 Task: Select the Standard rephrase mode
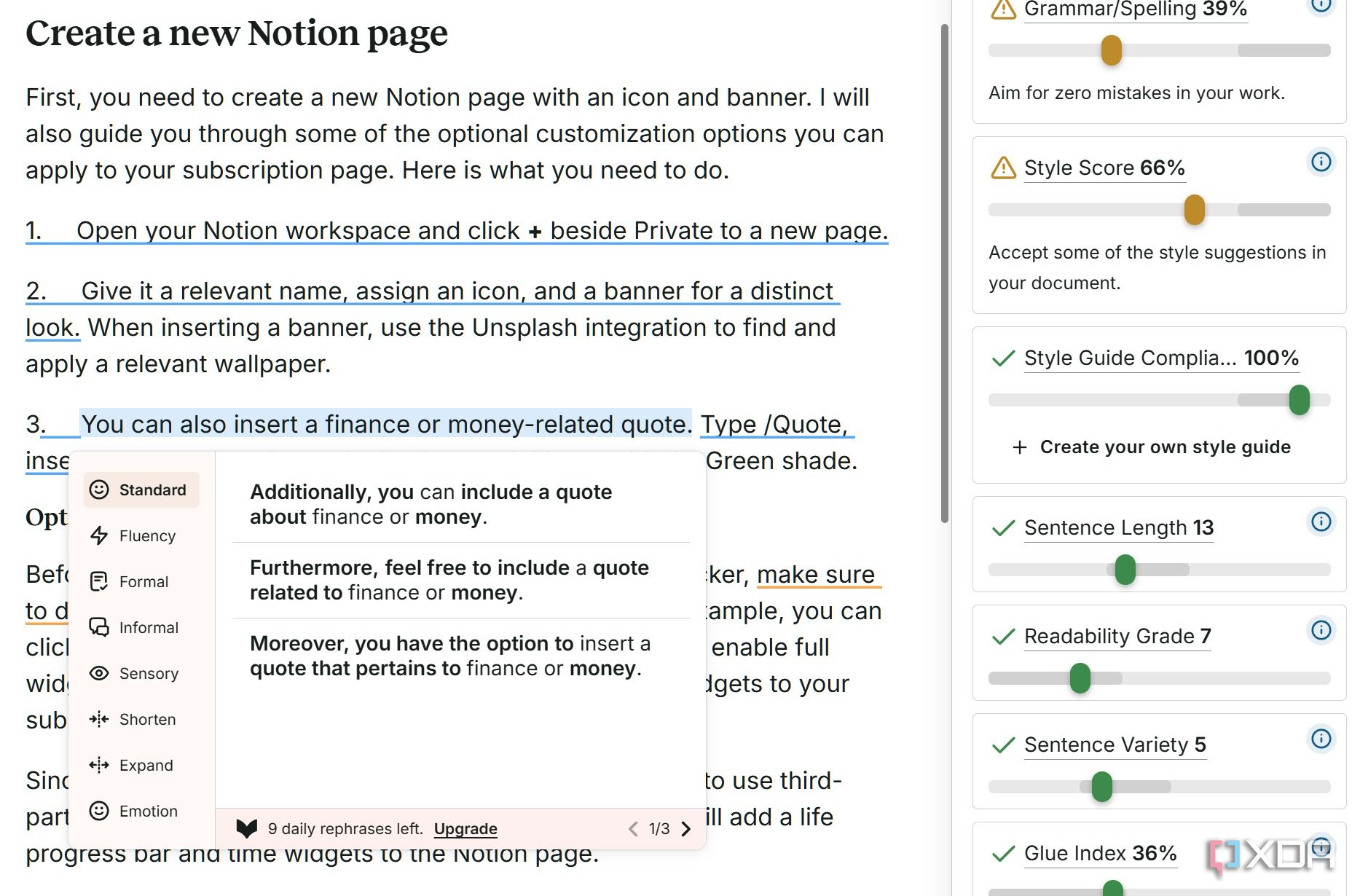coord(141,490)
